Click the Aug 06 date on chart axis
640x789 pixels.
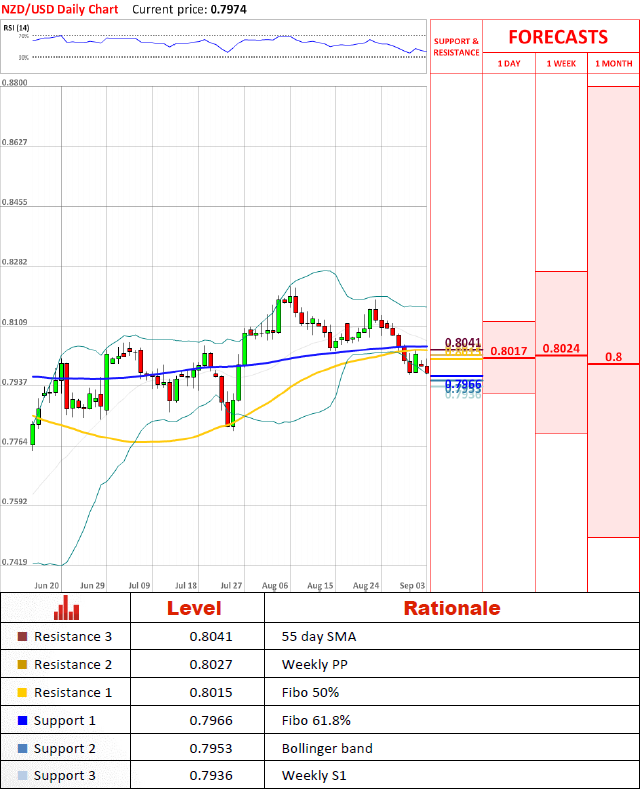point(275,584)
